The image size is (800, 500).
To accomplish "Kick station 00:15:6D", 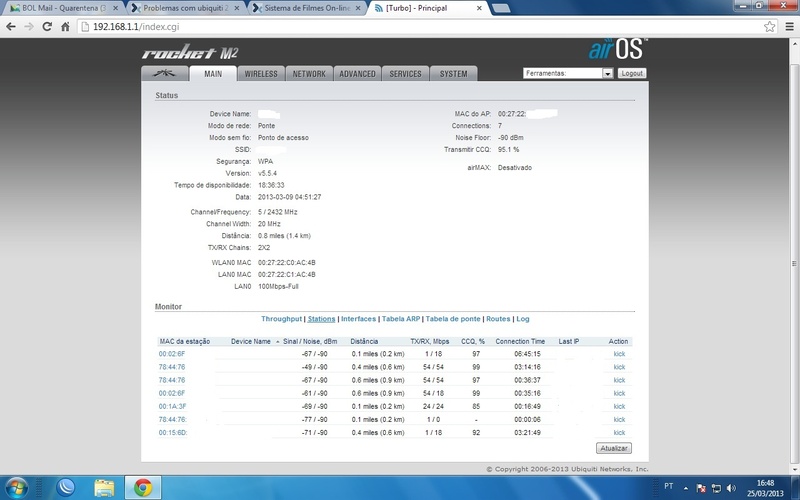I will click(x=619, y=433).
